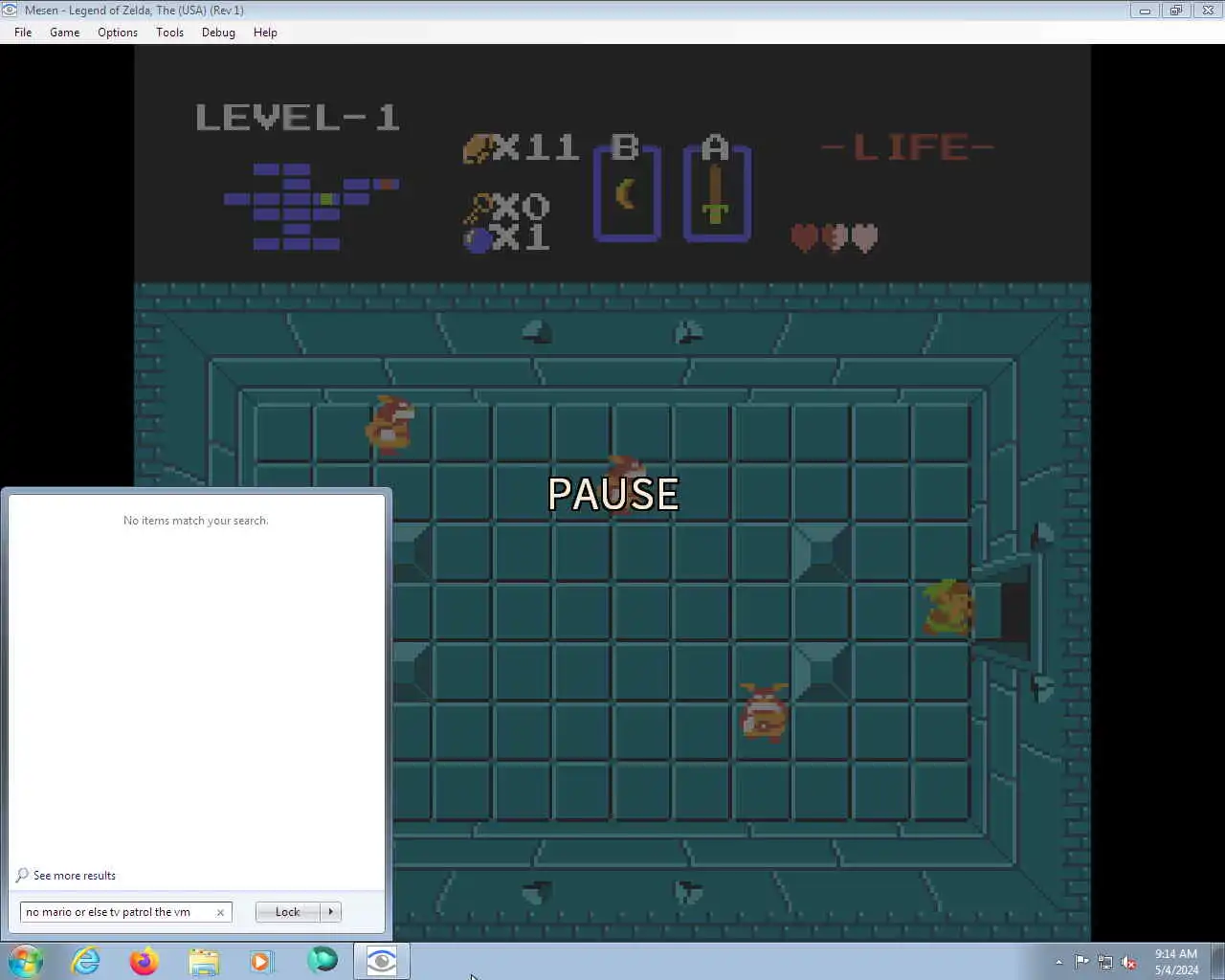This screenshot has height=980, width=1225.
Task: Open the Debug menu
Action: point(218,32)
